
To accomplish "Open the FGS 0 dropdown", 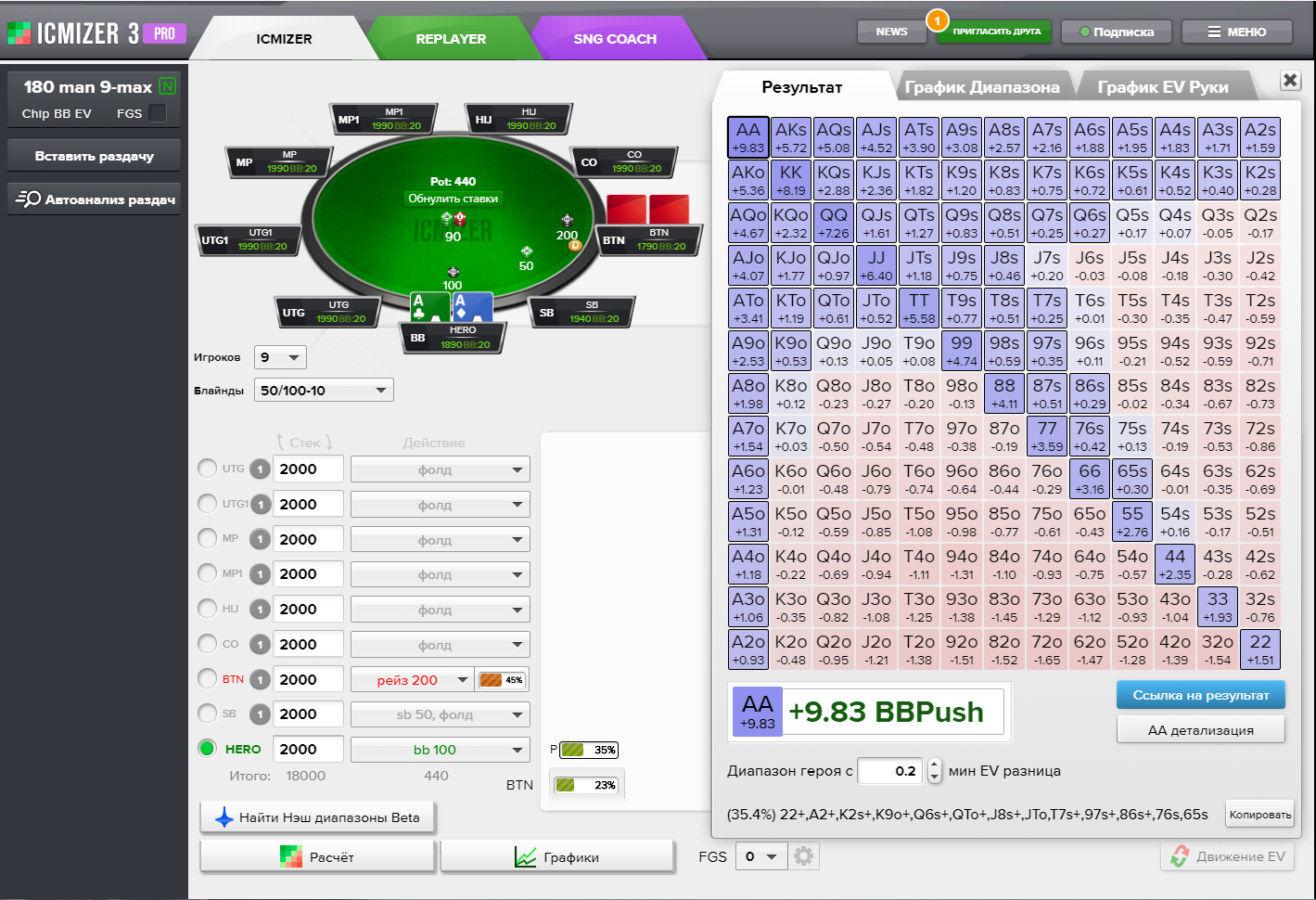I will pyautogui.click(x=760, y=856).
